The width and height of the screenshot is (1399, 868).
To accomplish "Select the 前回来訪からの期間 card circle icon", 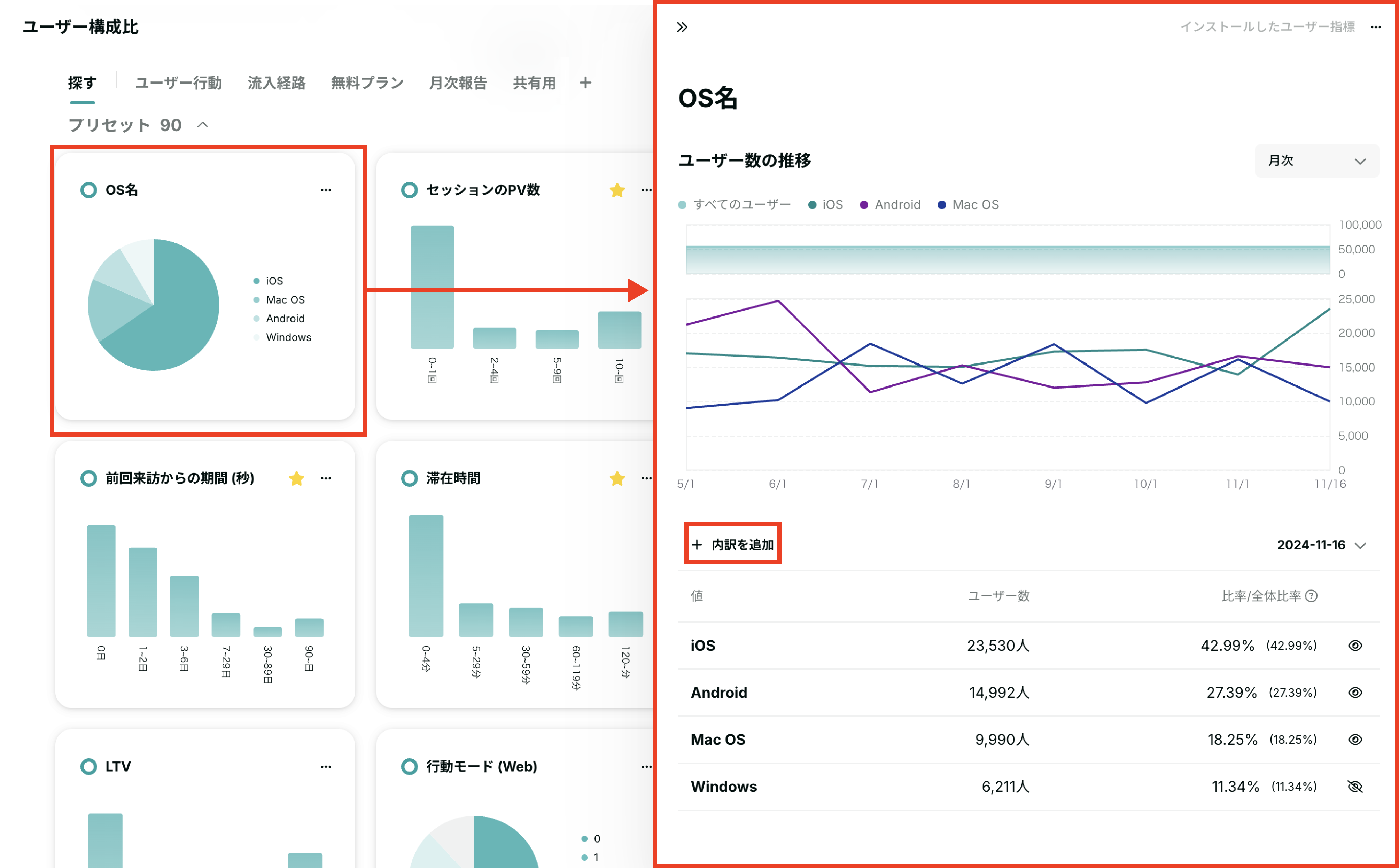I will pyautogui.click(x=88, y=478).
